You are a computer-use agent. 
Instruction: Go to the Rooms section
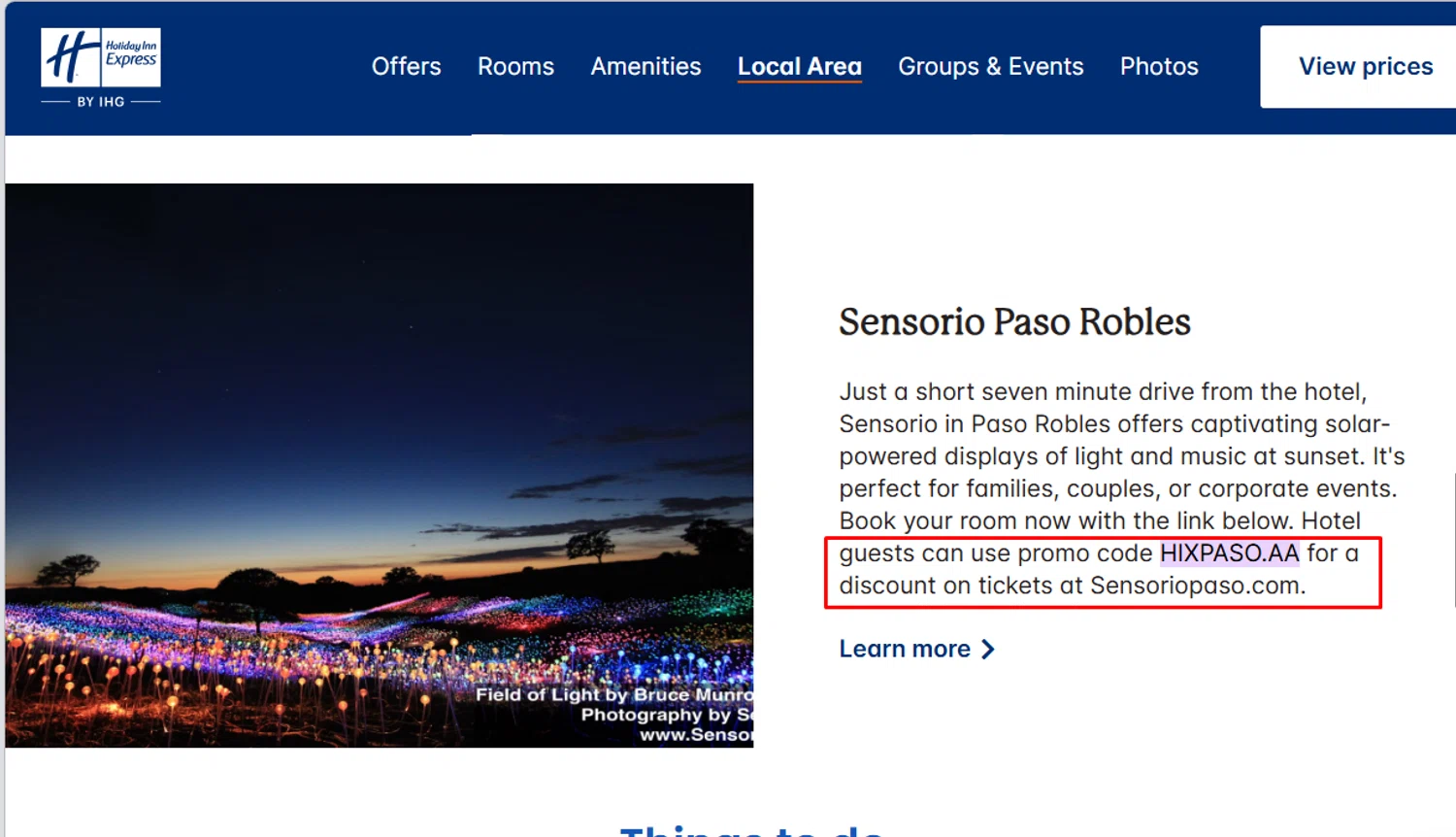coord(515,66)
